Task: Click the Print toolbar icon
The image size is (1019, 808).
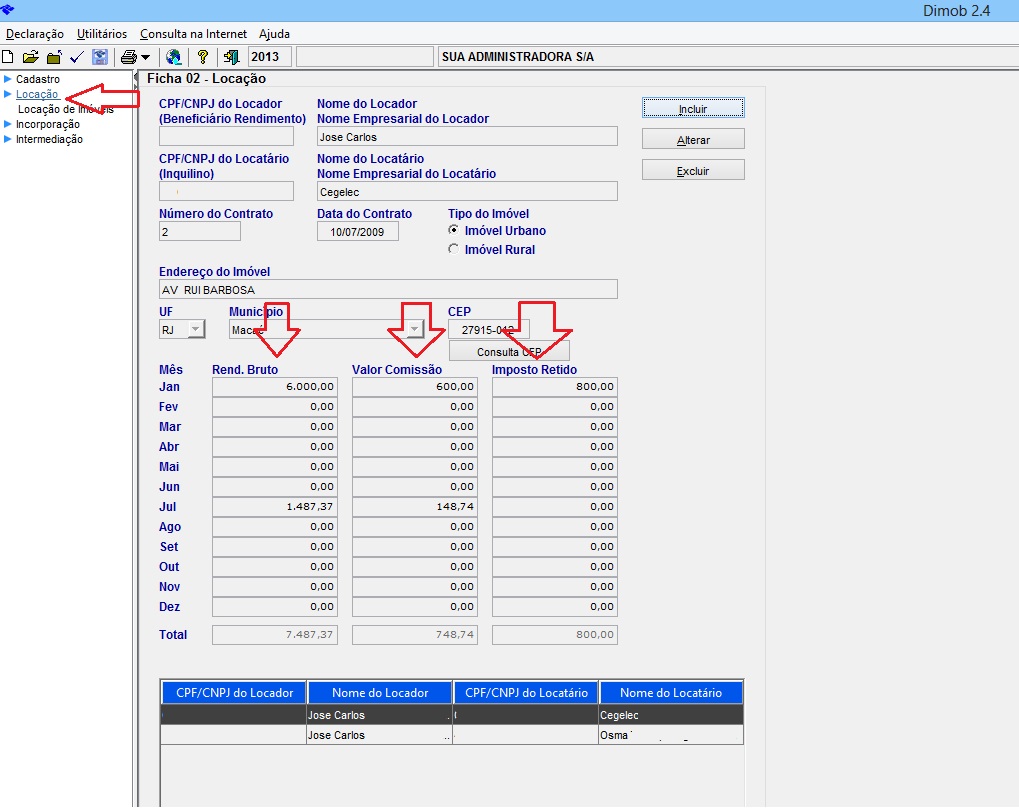Action: point(129,57)
